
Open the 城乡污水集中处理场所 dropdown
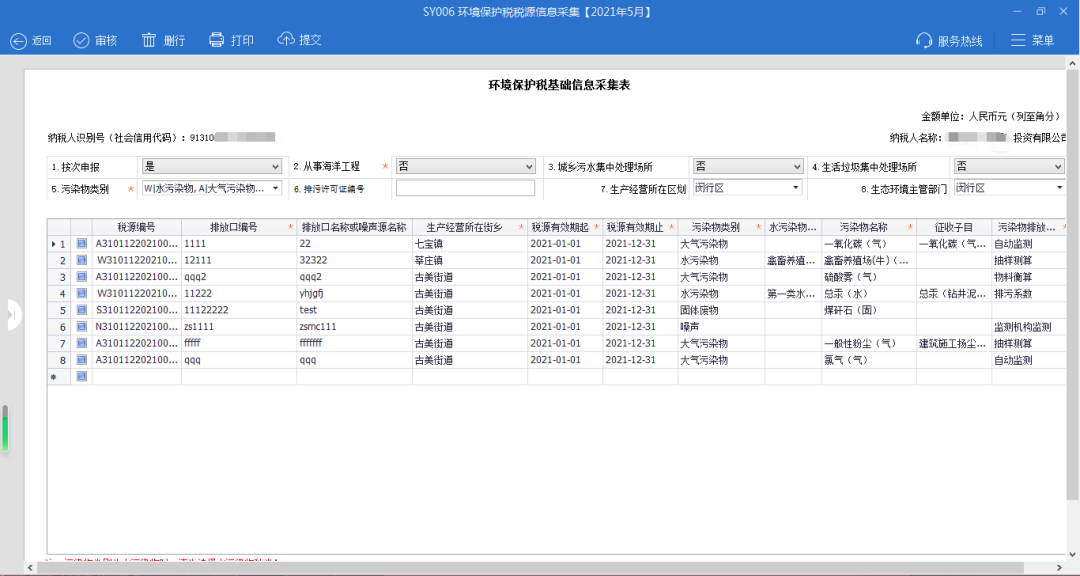747,166
